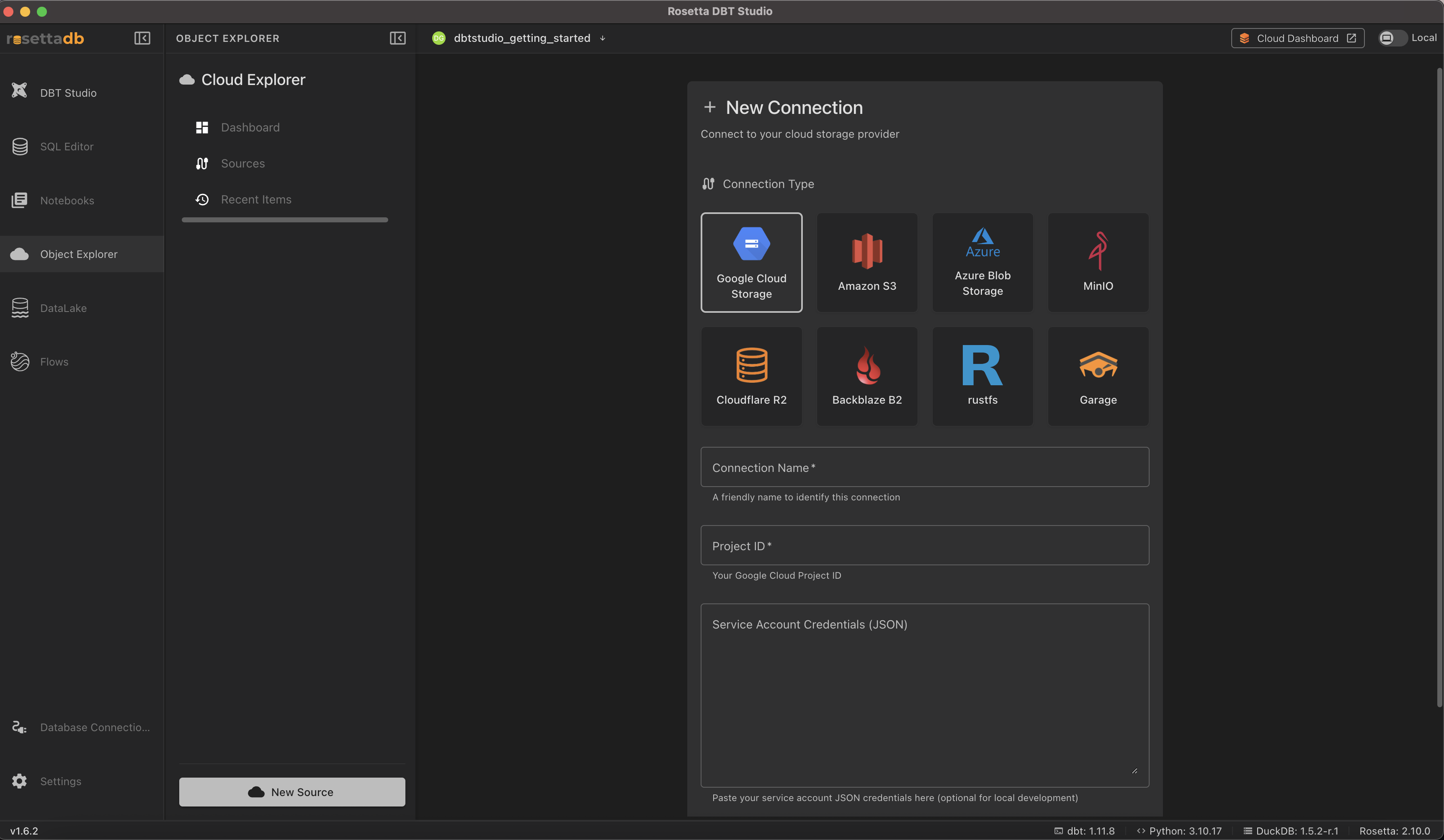Click the dbt version 1.11.8 status

pos(1084,831)
